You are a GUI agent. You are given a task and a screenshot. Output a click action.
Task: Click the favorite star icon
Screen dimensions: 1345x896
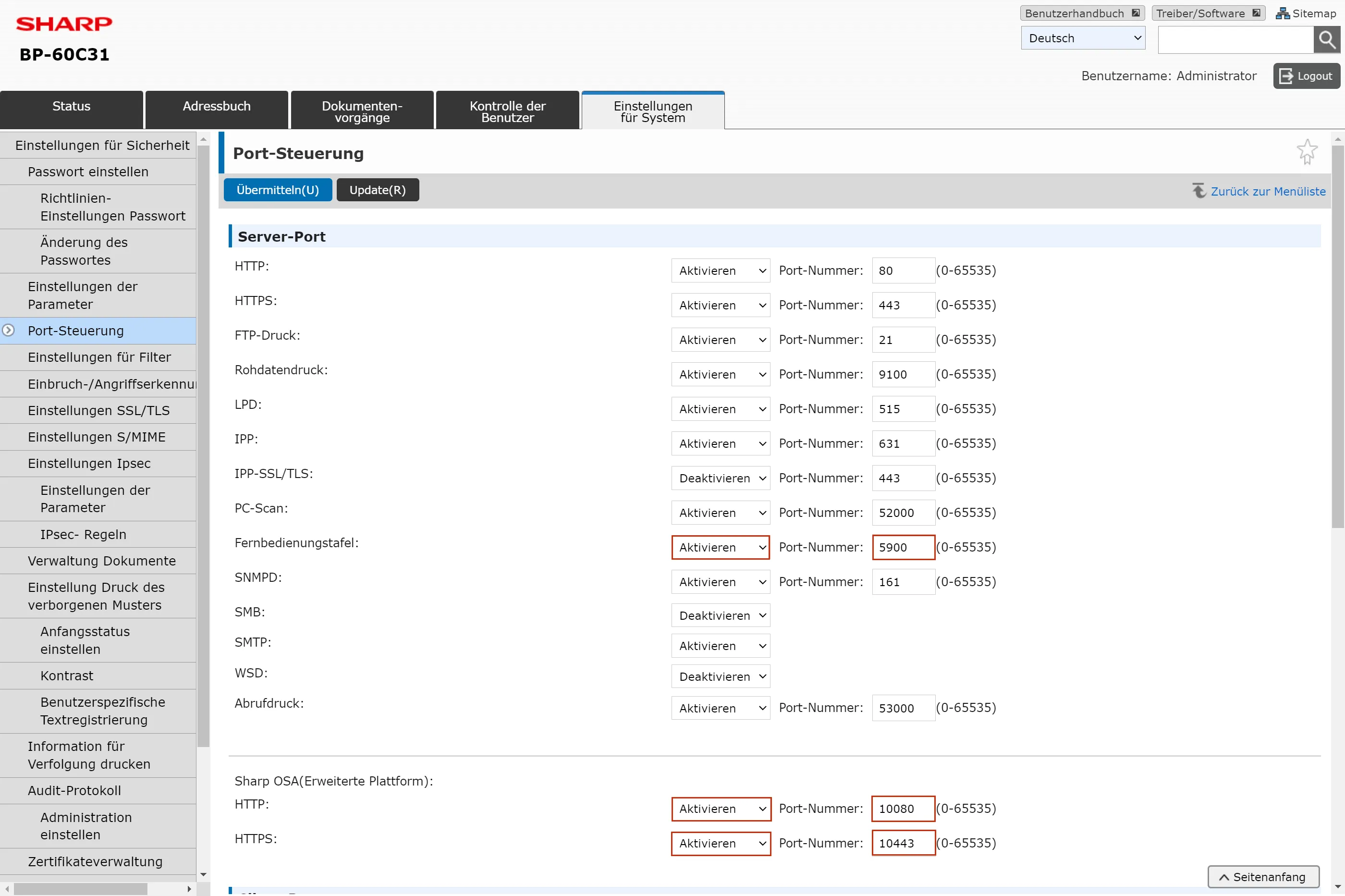coord(1306,152)
